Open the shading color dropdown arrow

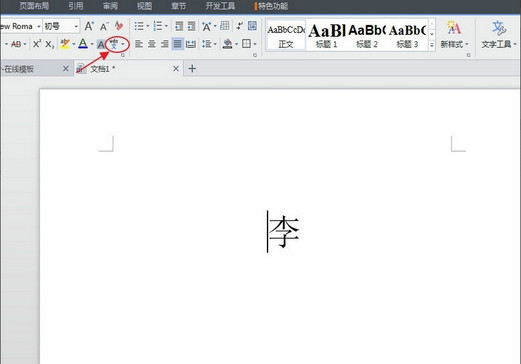[x=237, y=44]
